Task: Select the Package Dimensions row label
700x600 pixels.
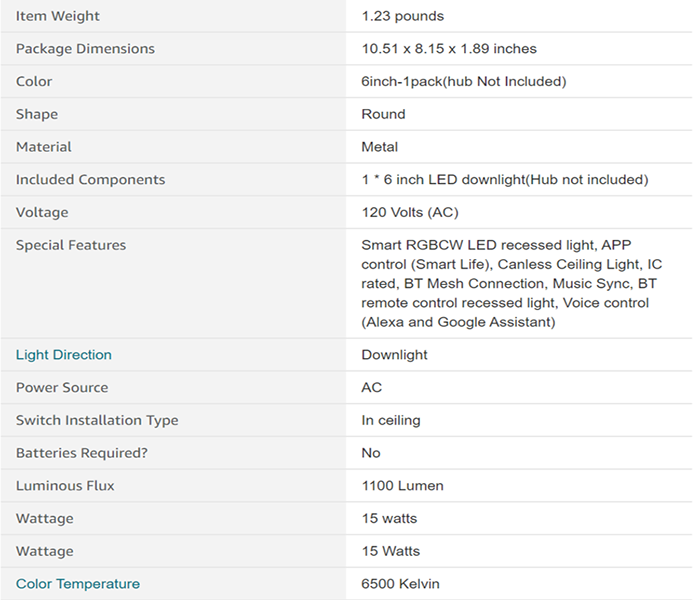Action: (85, 49)
